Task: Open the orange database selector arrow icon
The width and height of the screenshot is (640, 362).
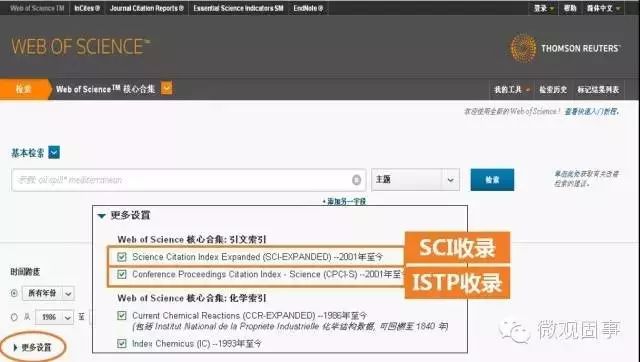Action: tap(167, 88)
